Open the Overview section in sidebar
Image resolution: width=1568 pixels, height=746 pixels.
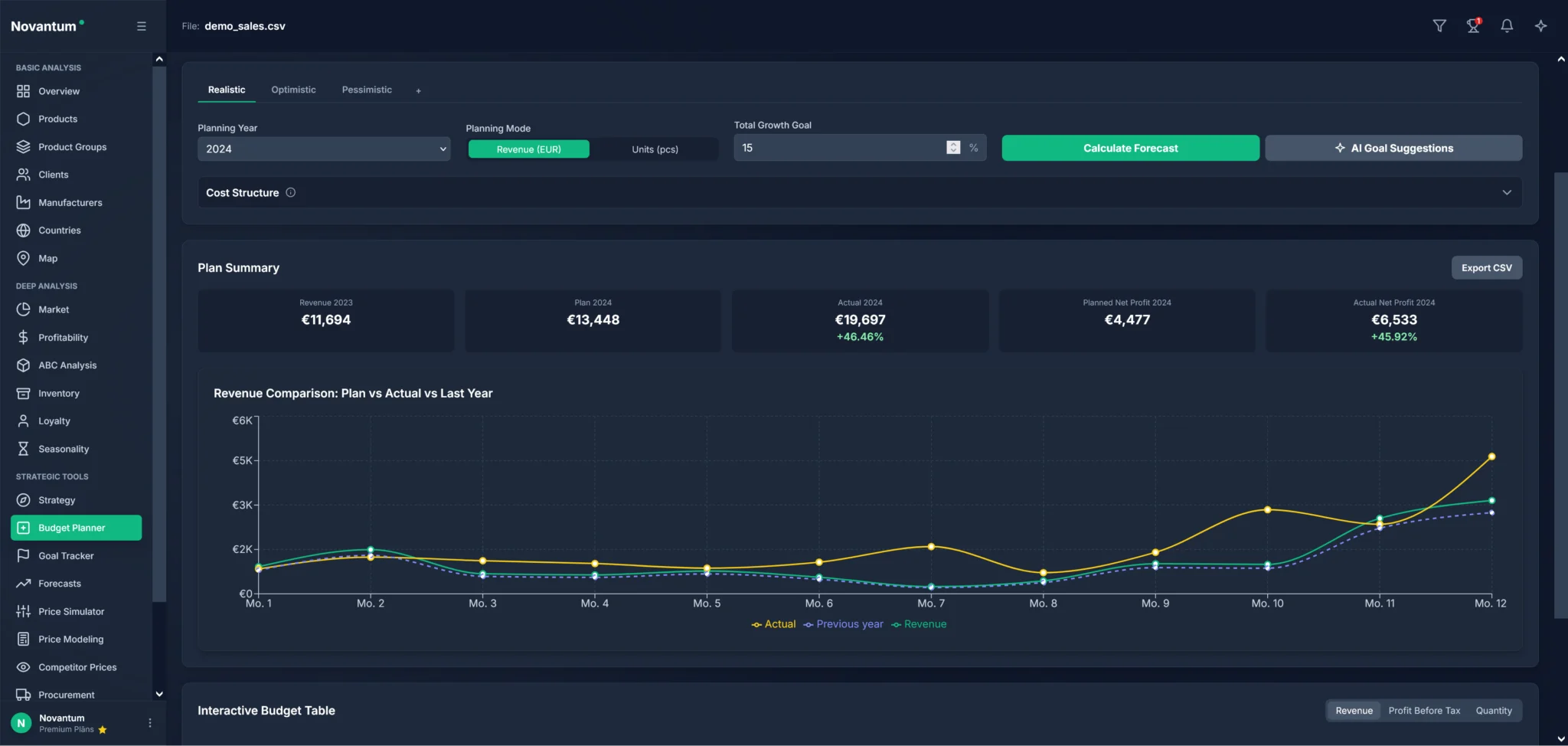pos(59,91)
